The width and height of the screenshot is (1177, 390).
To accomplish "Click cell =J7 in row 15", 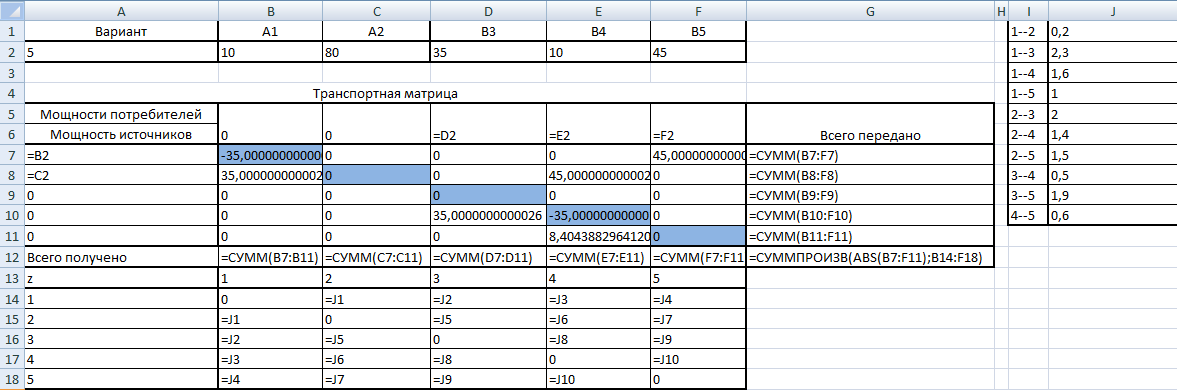I will [698, 319].
